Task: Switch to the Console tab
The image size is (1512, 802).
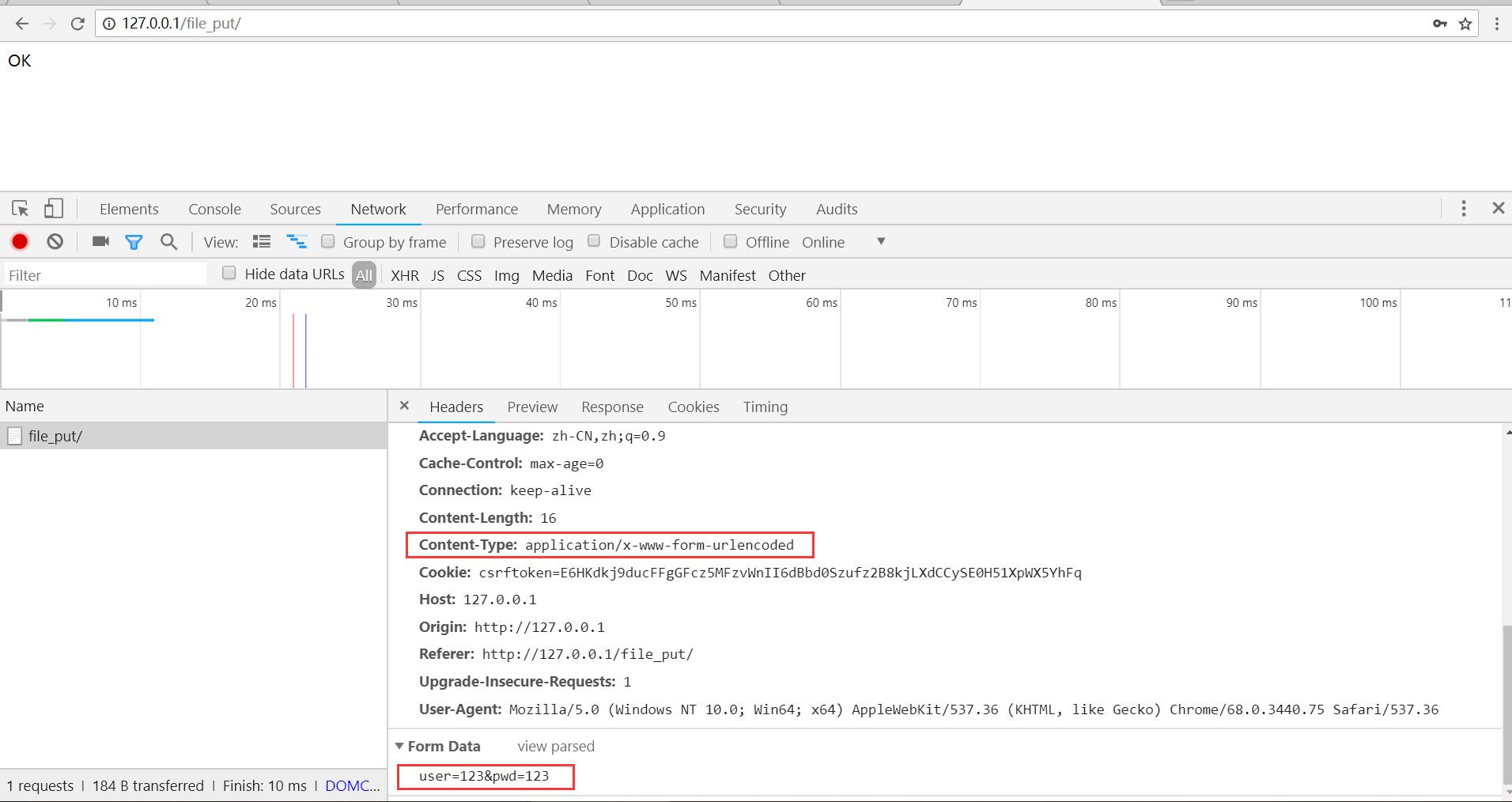Action: click(x=214, y=209)
